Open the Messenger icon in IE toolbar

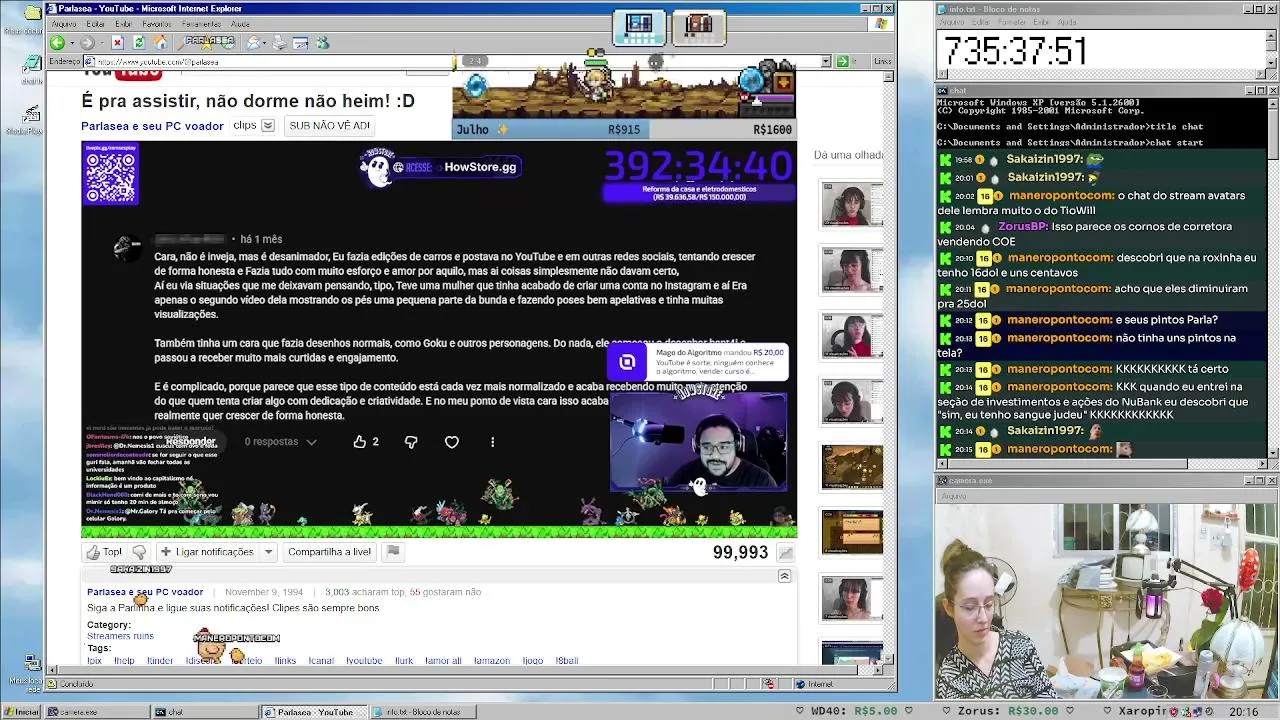coord(322,43)
